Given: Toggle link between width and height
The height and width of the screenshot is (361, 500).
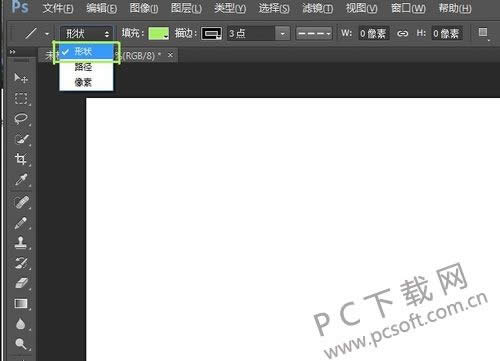Looking at the screenshot, I should [x=402, y=34].
